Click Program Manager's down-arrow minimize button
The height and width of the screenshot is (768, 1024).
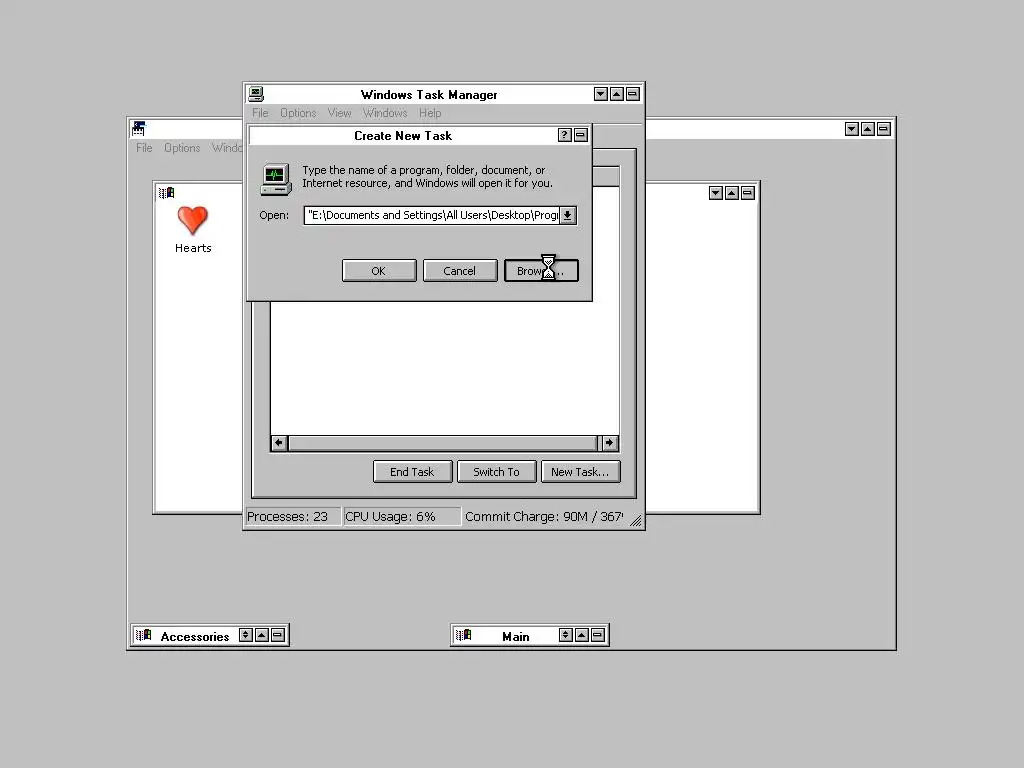click(852, 129)
